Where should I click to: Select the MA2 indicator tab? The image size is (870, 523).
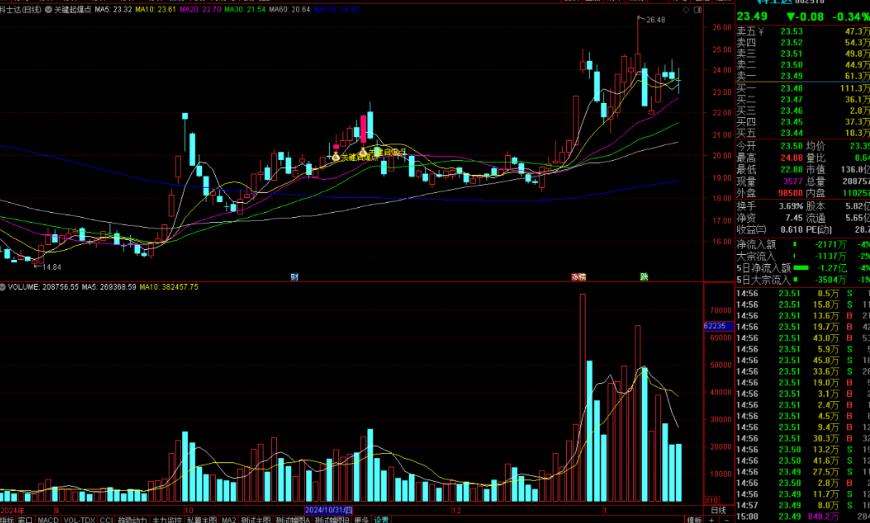tap(229, 520)
